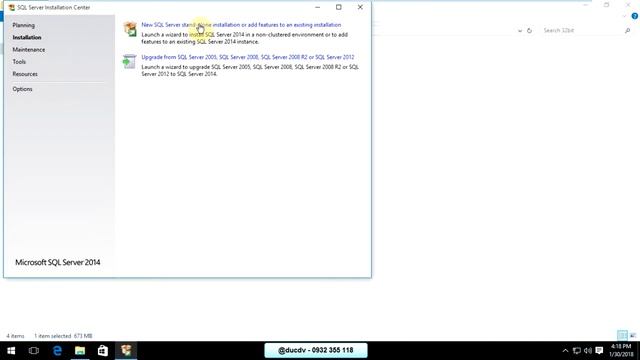Switch to the Tools section
The width and height of the screenshot is (640, 360).
coord(19,62)
